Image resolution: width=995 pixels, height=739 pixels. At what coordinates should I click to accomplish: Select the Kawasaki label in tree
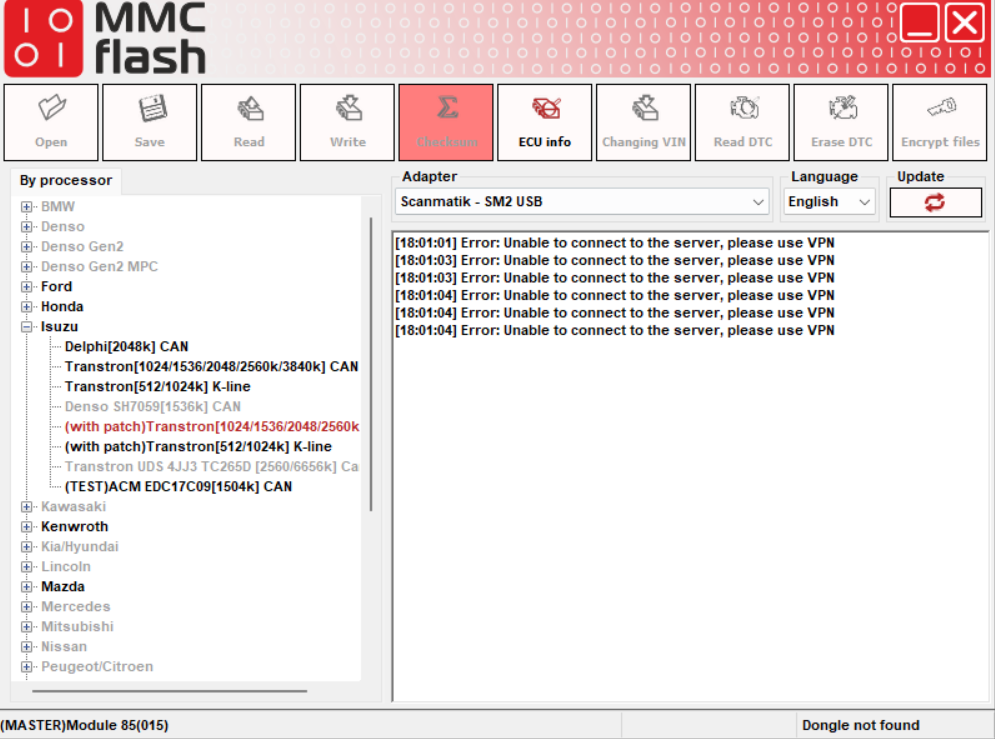pyautogui.click(x=74, y=507)
